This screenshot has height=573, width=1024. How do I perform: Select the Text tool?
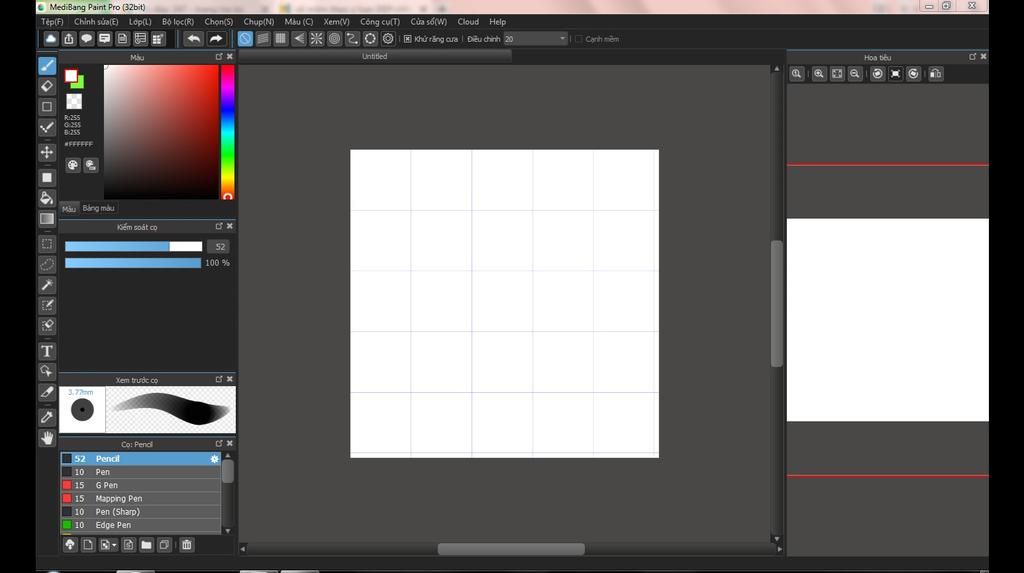click(x=47, y=352)
